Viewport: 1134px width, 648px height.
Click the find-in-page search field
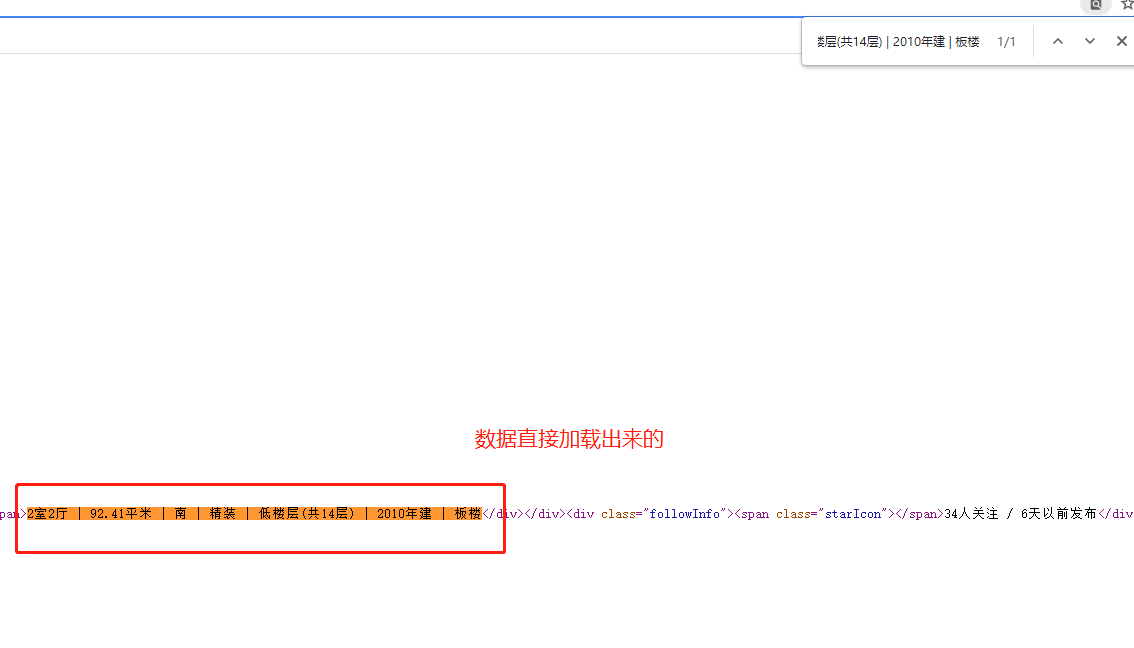coord(898,42)
